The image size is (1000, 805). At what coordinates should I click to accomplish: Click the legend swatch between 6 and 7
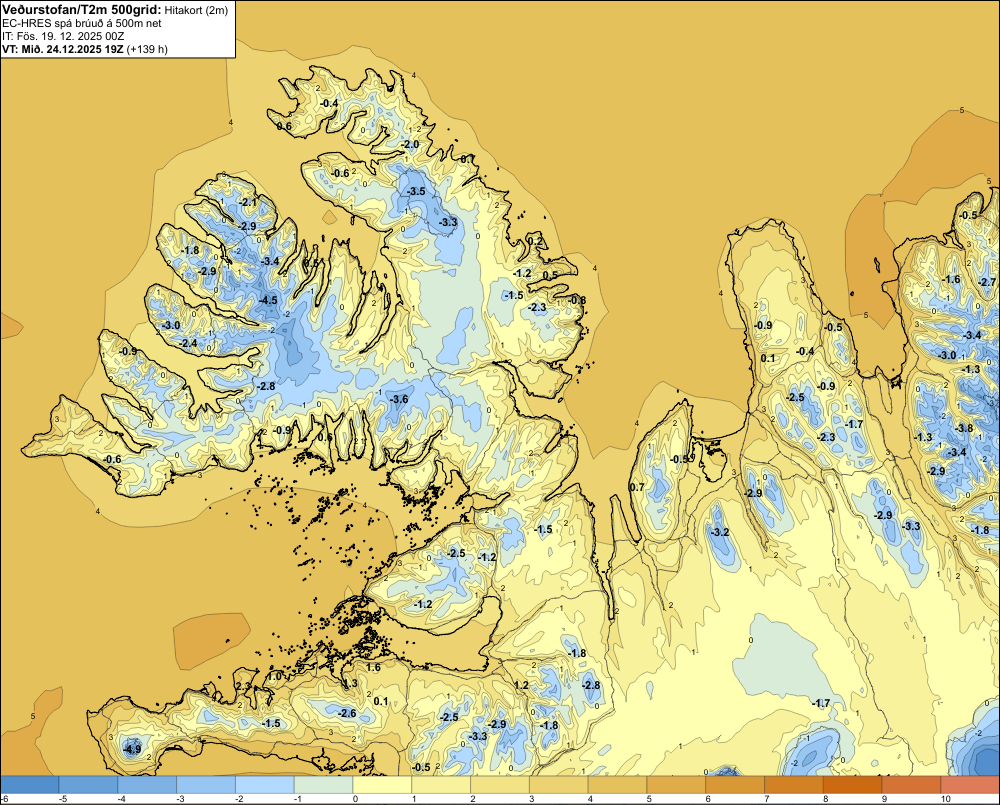pos(735,785)
